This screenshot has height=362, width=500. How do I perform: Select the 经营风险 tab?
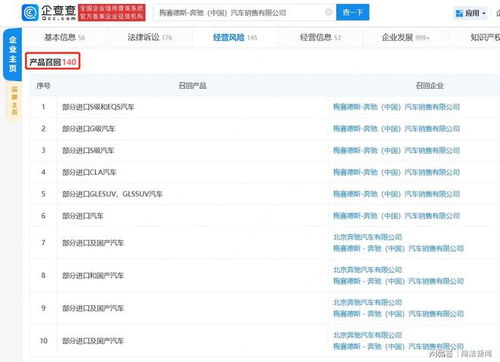click(235, 37)
